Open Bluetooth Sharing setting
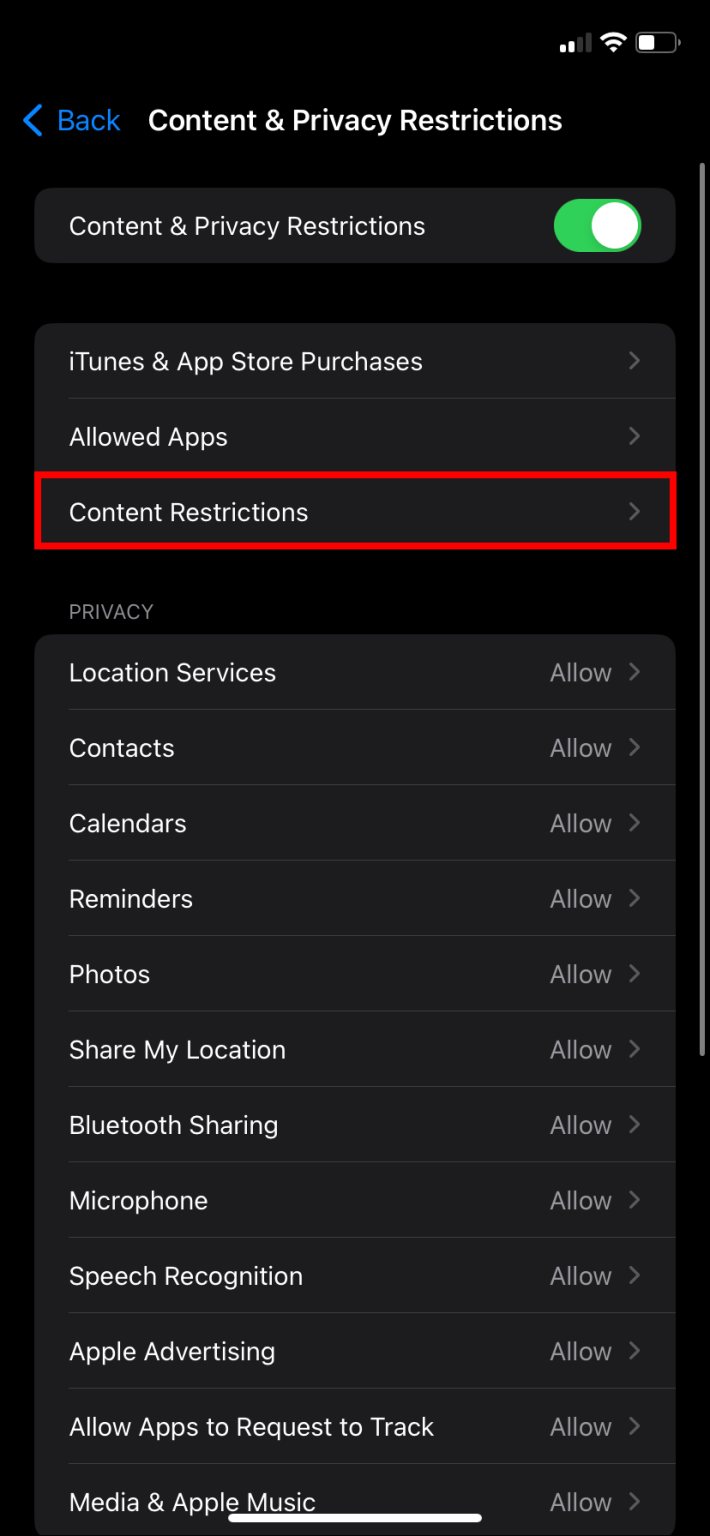This screenshot has height=1536, width=710. click(355, 1124)
